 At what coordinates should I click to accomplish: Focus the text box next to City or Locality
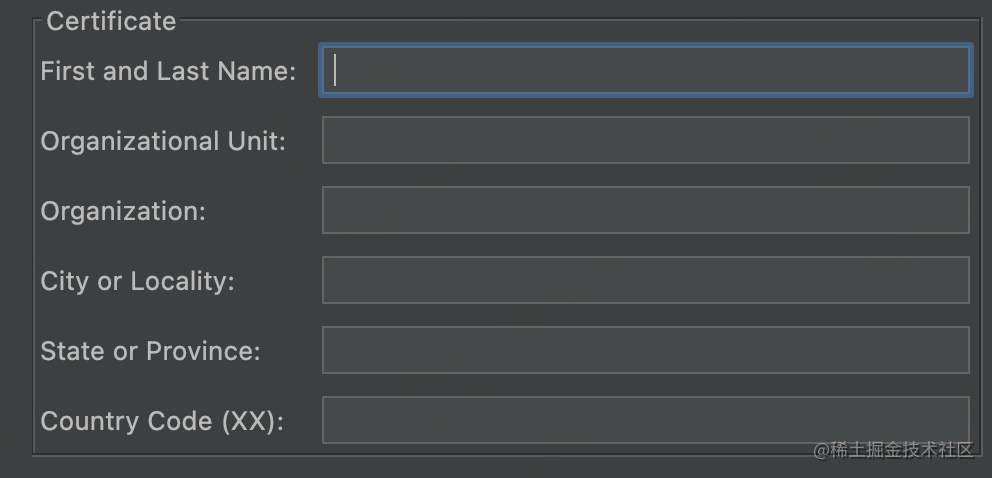645,280
